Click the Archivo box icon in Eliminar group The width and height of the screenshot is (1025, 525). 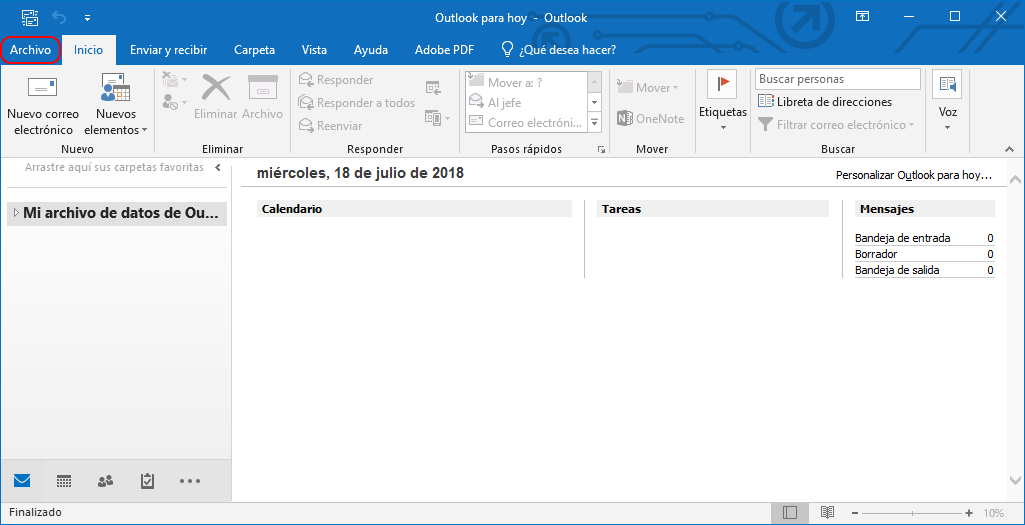(x=263, y=96)
